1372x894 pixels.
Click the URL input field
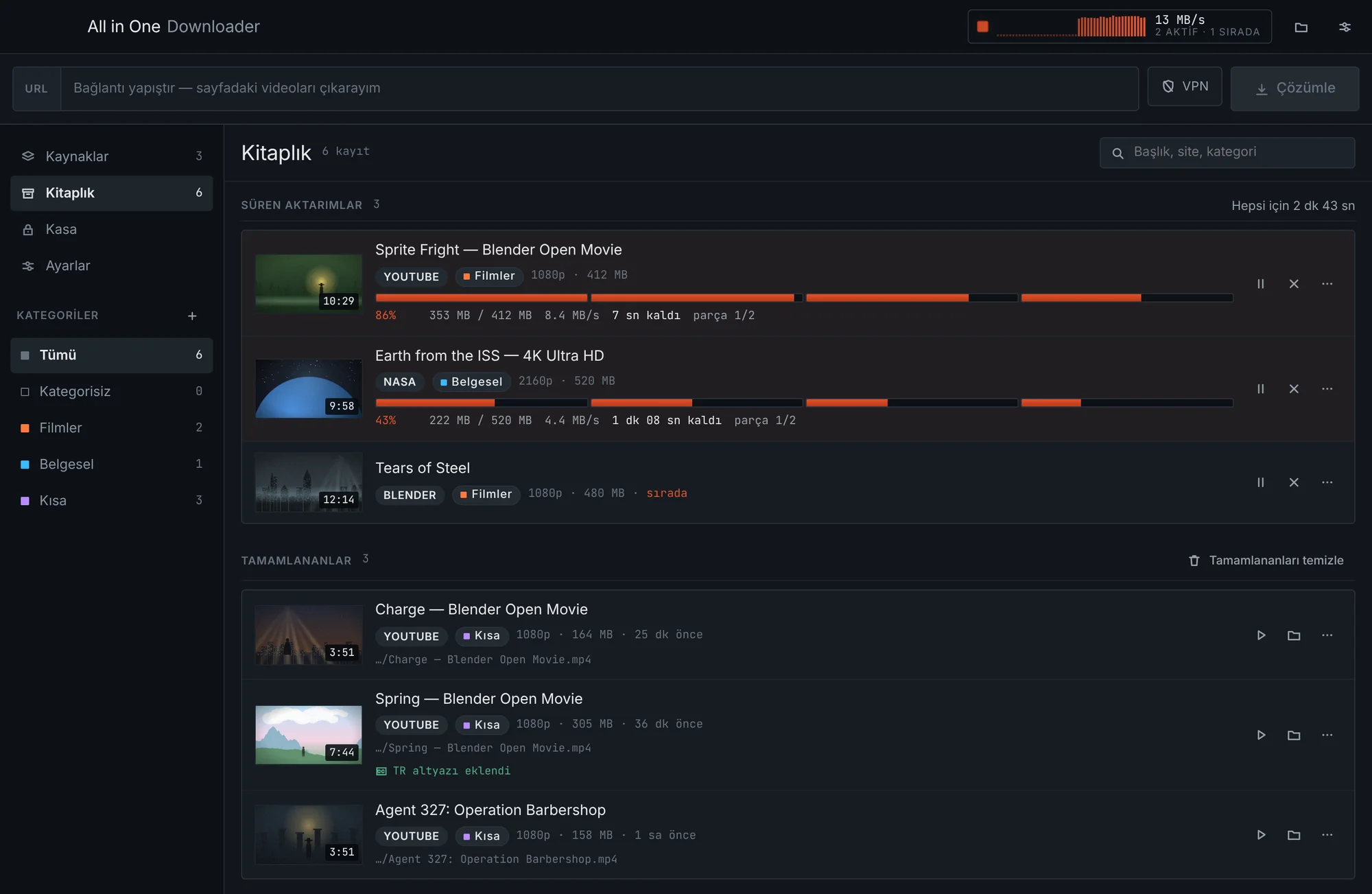click(x=599, y=89)
